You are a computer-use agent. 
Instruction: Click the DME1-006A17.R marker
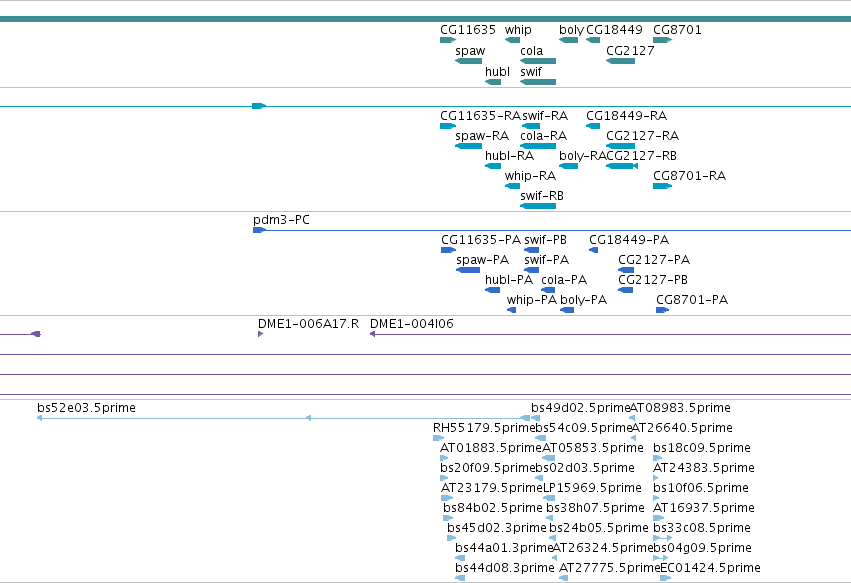pyautogui.click(x=261, y=334)
